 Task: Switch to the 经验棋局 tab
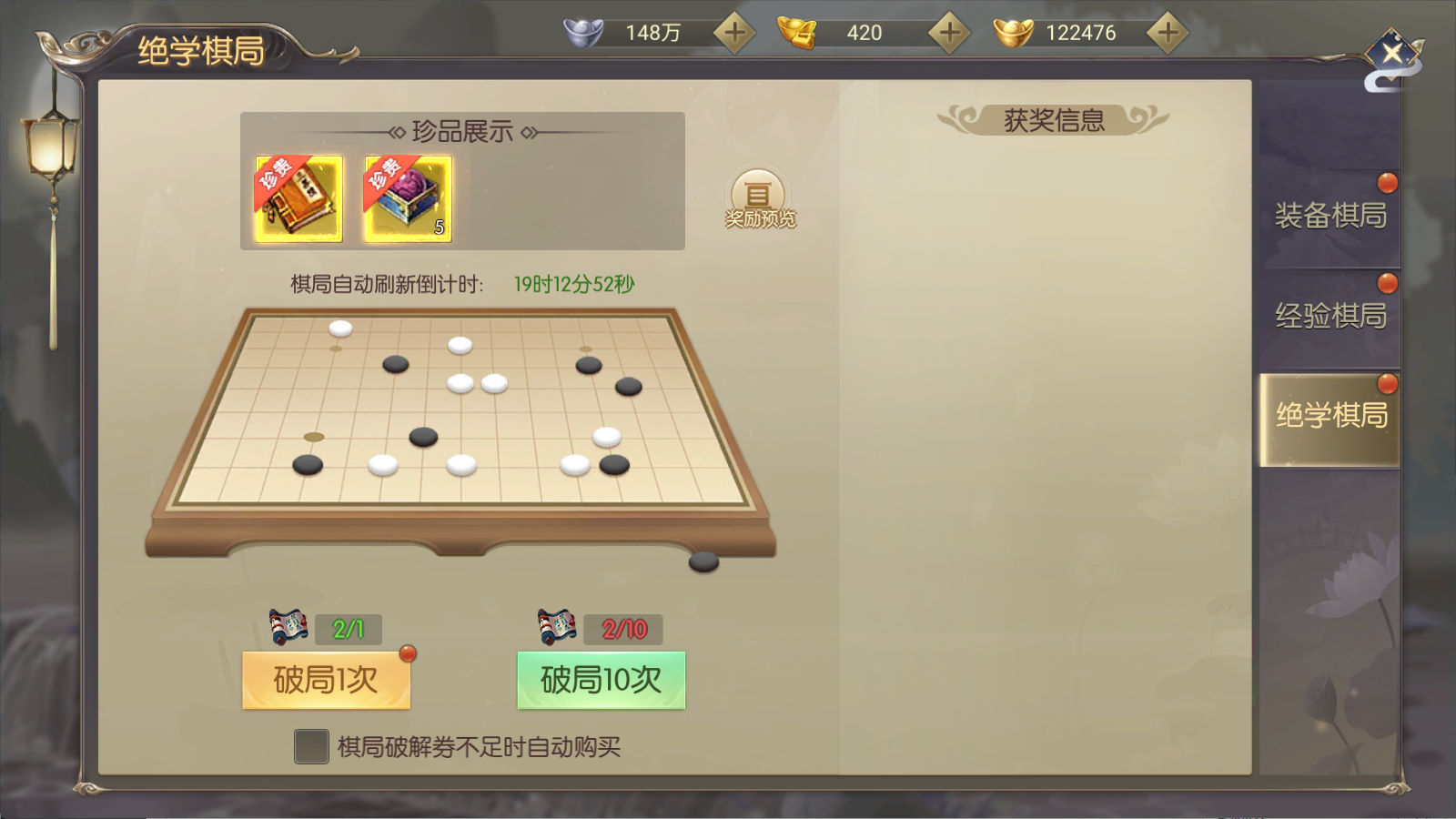pyautogui.click(x=1330, y=316)
